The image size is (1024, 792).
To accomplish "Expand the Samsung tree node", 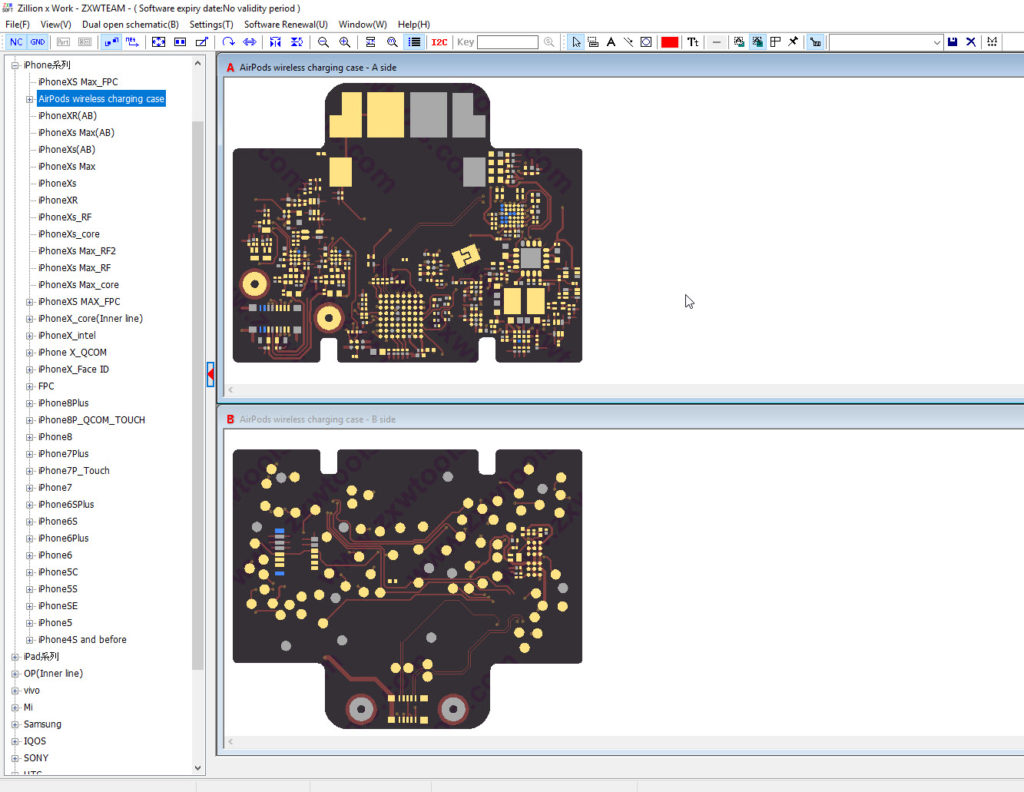I will 15,724.
